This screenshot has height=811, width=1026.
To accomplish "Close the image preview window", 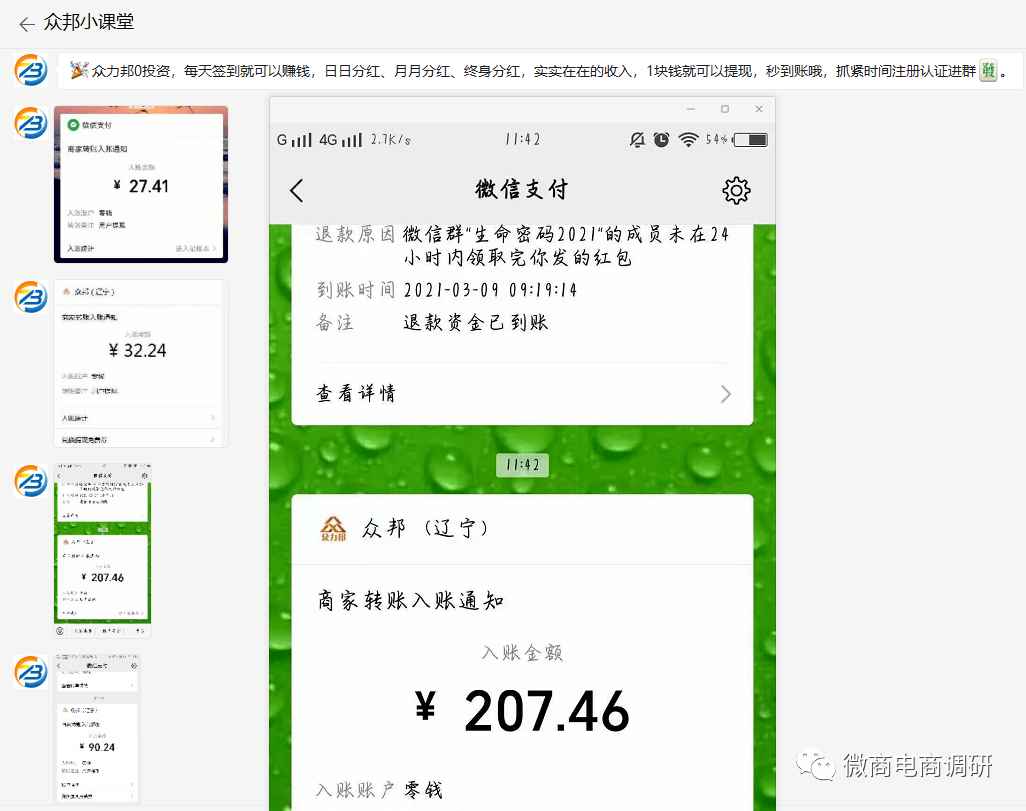I will pos(759,109).
